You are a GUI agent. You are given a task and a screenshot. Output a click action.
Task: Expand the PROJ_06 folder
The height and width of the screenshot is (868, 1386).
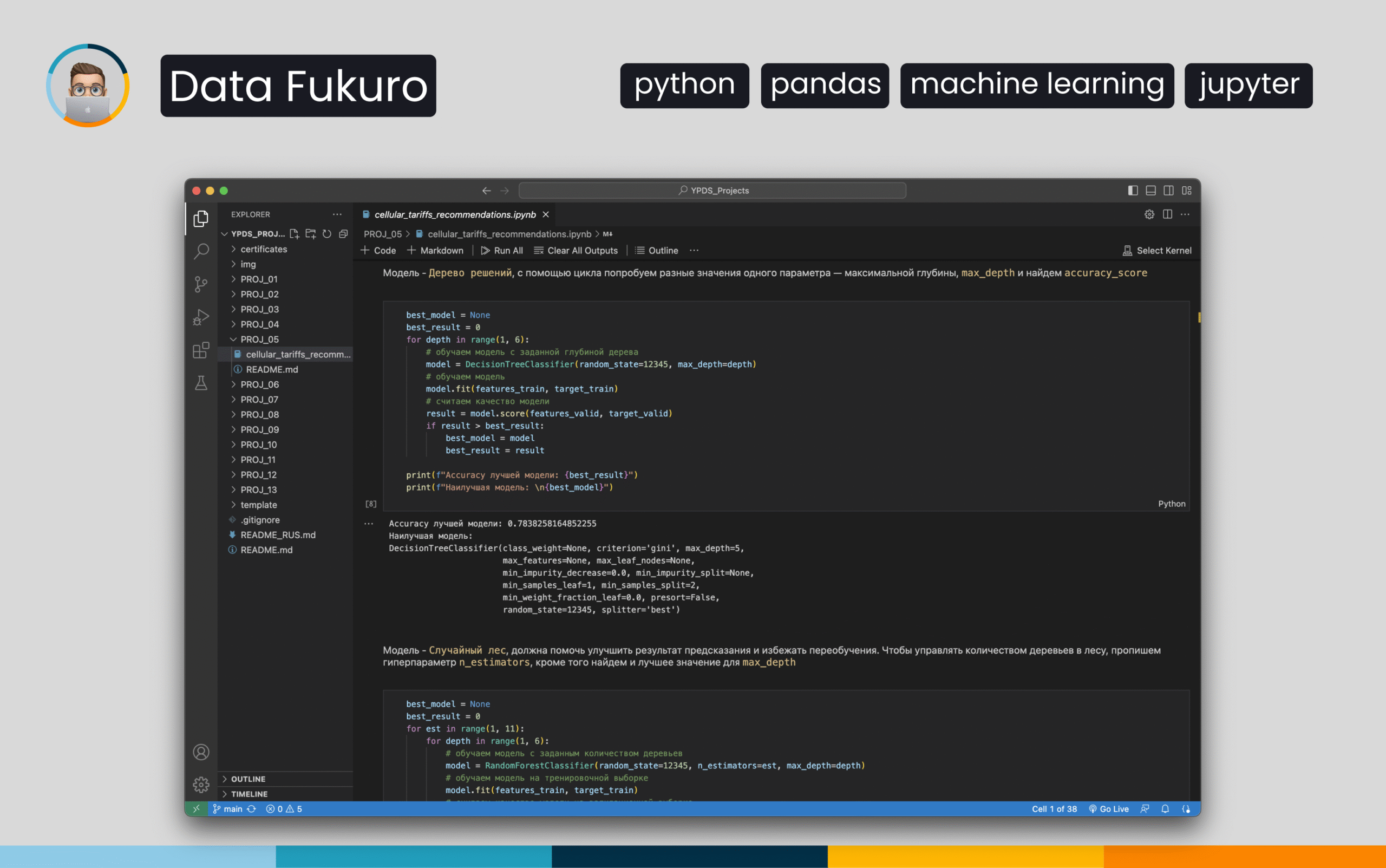tap(259, 384)
